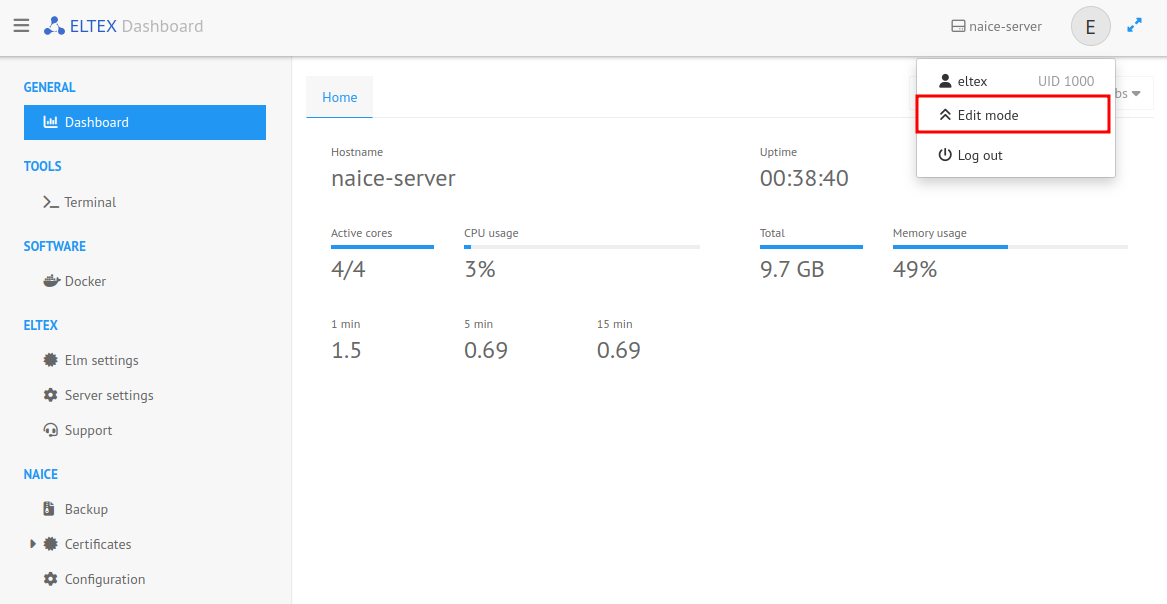Open Dashboard in the sidebar
The height and width of the screenshot is (604, 1167).
pyautogui.click(x=145, y=122)
